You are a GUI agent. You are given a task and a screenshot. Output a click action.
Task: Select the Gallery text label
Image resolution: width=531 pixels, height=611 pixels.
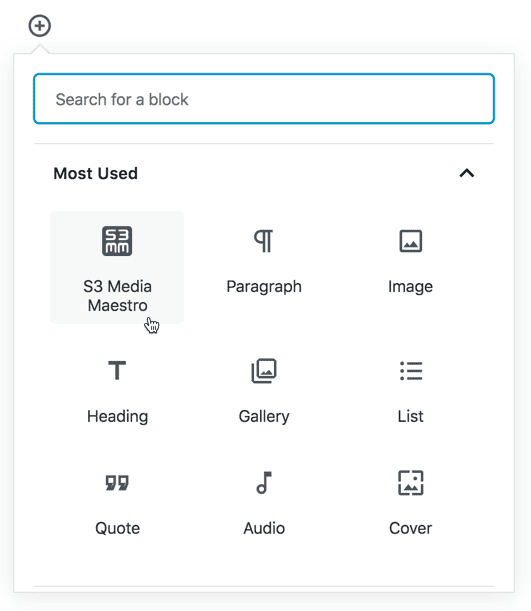264,417
